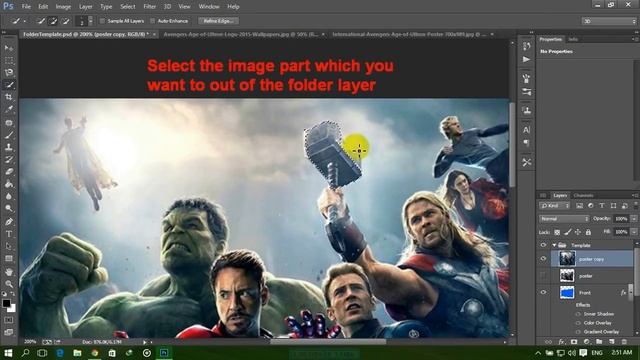Click the Add to Selection mode icon

53,21
